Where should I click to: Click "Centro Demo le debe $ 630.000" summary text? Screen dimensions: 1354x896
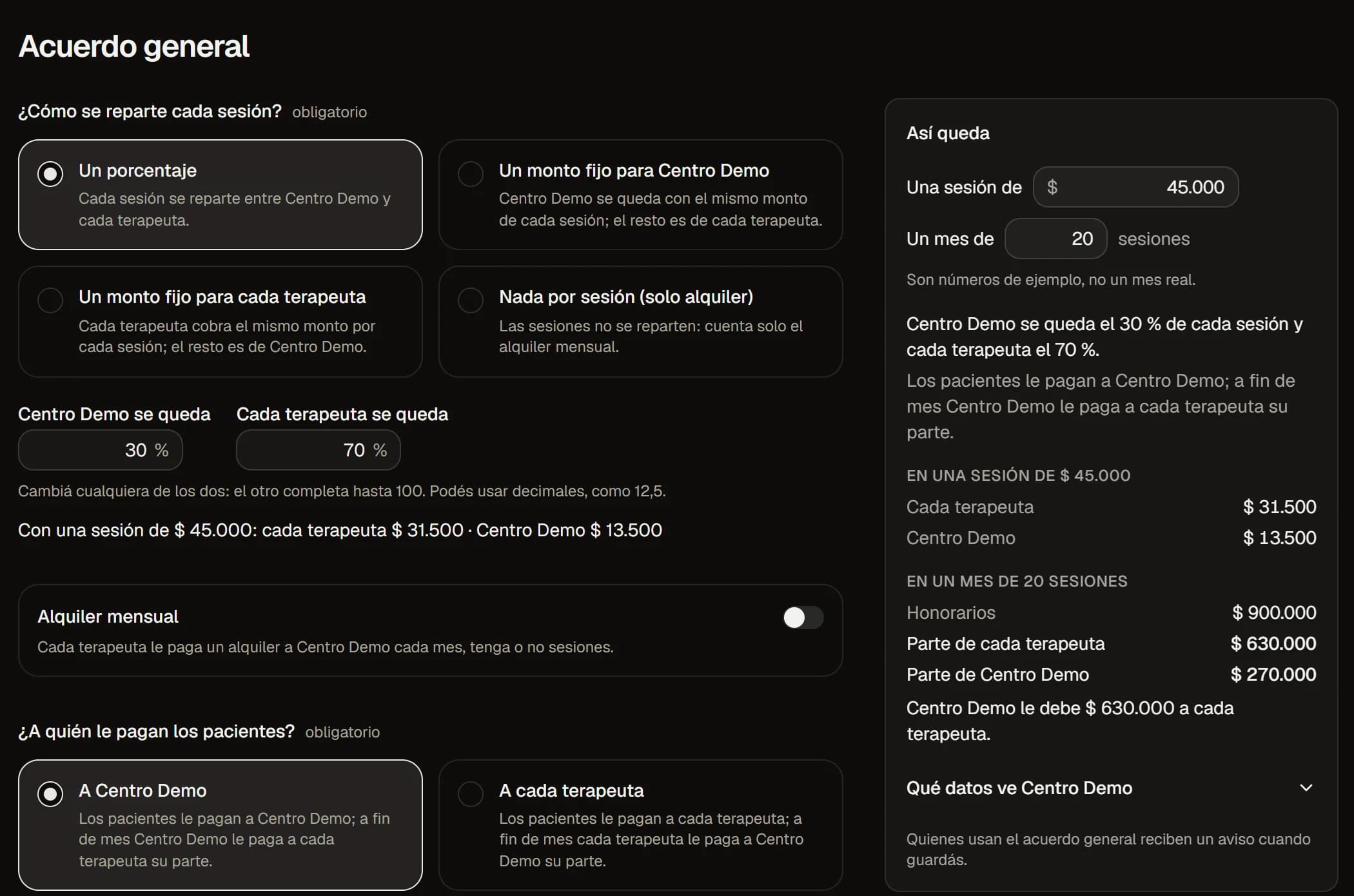[1070, 721]
